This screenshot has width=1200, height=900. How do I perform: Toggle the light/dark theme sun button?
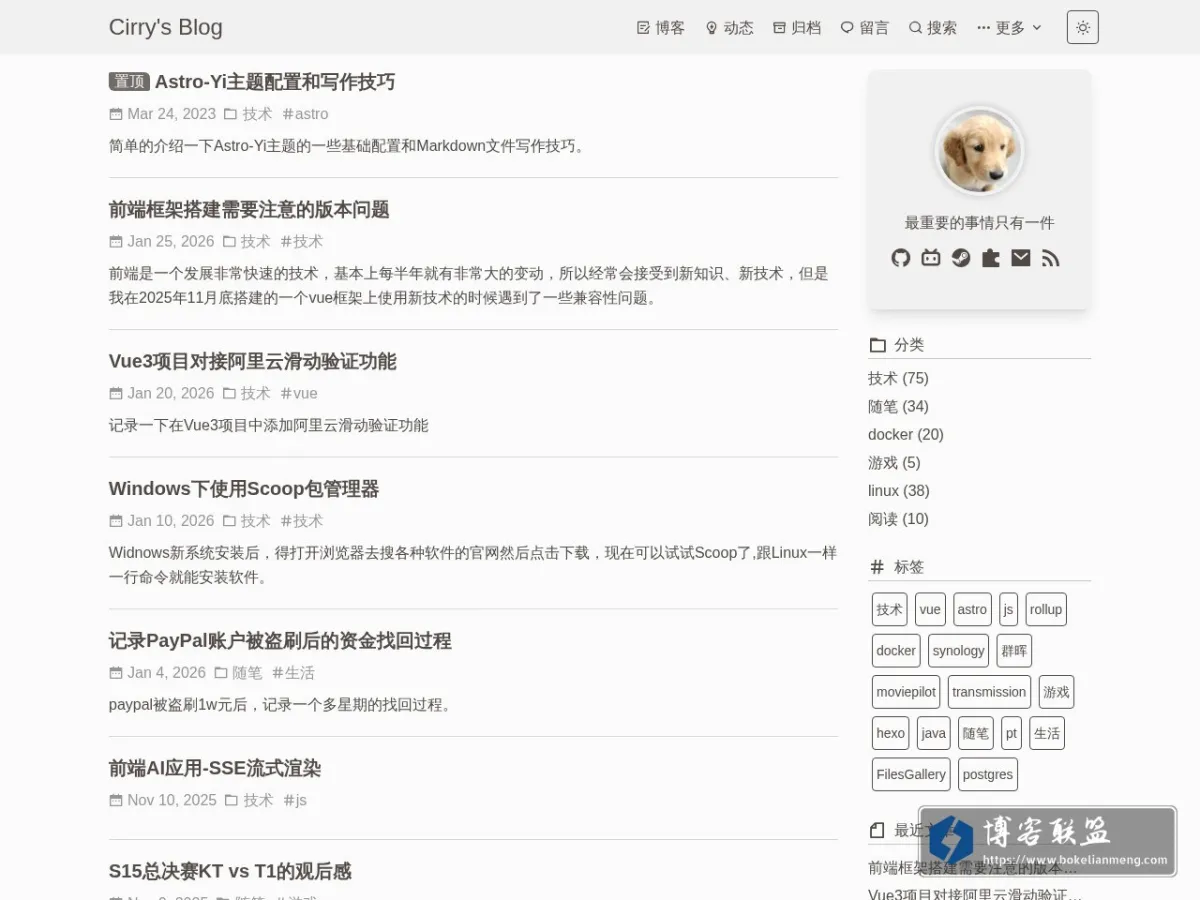pos(1083,27)
